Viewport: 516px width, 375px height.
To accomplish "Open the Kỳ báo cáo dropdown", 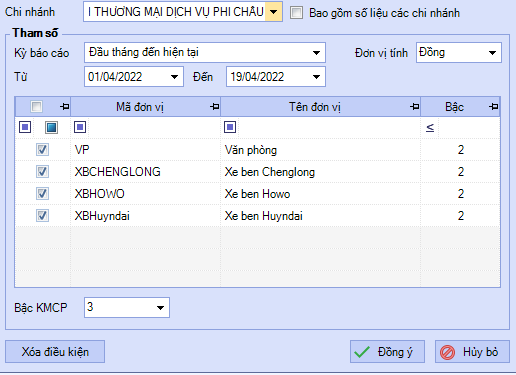I will tap(316, 53).
